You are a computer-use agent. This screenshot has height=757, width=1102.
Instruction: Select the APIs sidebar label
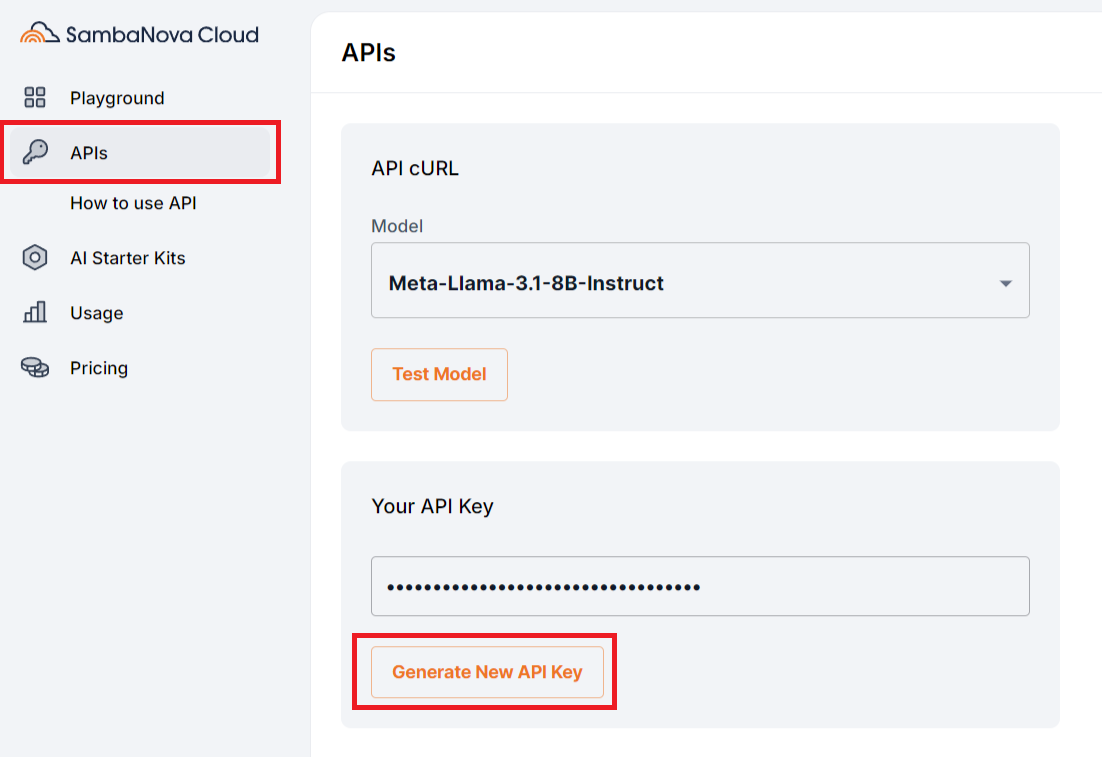[x=89, y=153]
